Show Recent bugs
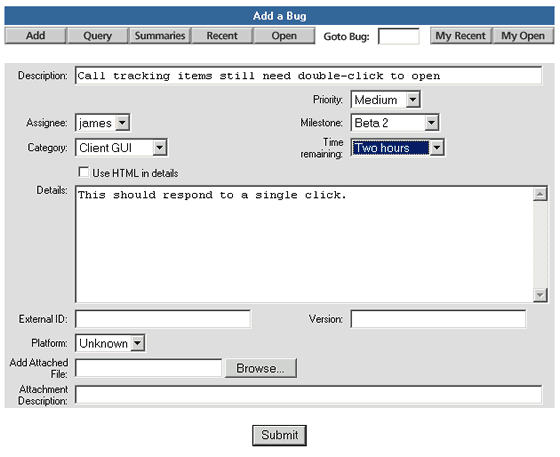560x457 pixels. pyautogui.click(x=222, y=36)
